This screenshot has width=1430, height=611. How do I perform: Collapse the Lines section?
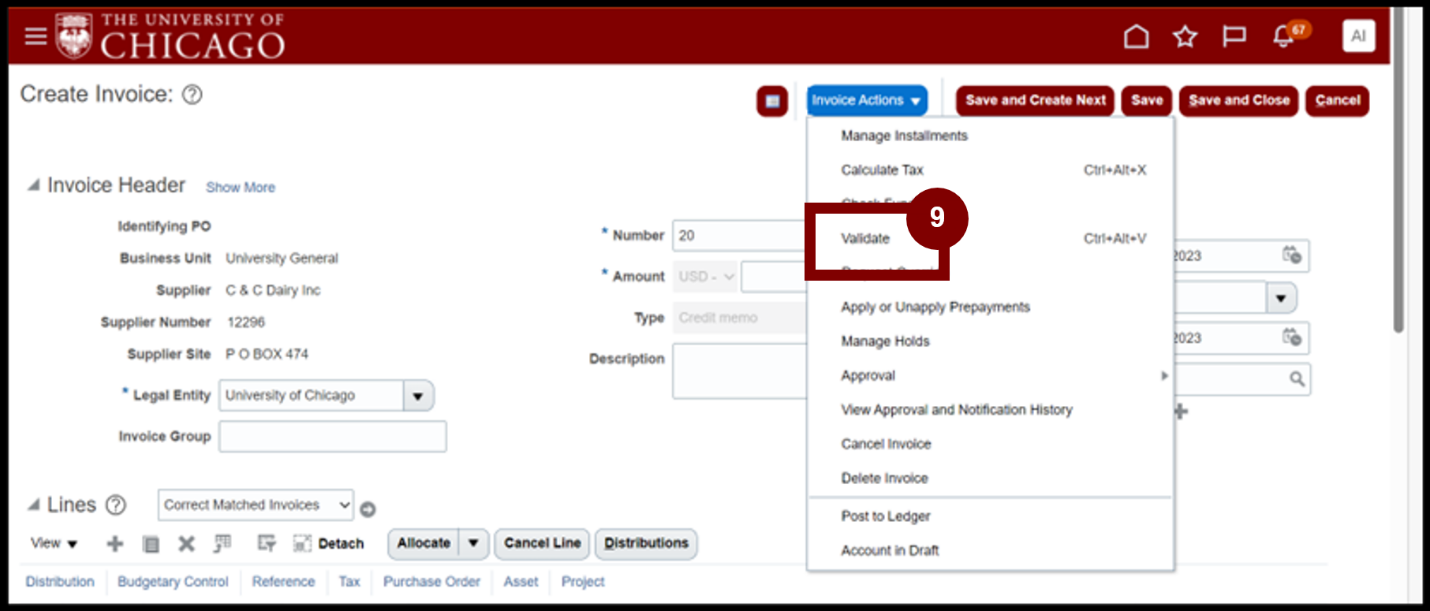[34, 505]
